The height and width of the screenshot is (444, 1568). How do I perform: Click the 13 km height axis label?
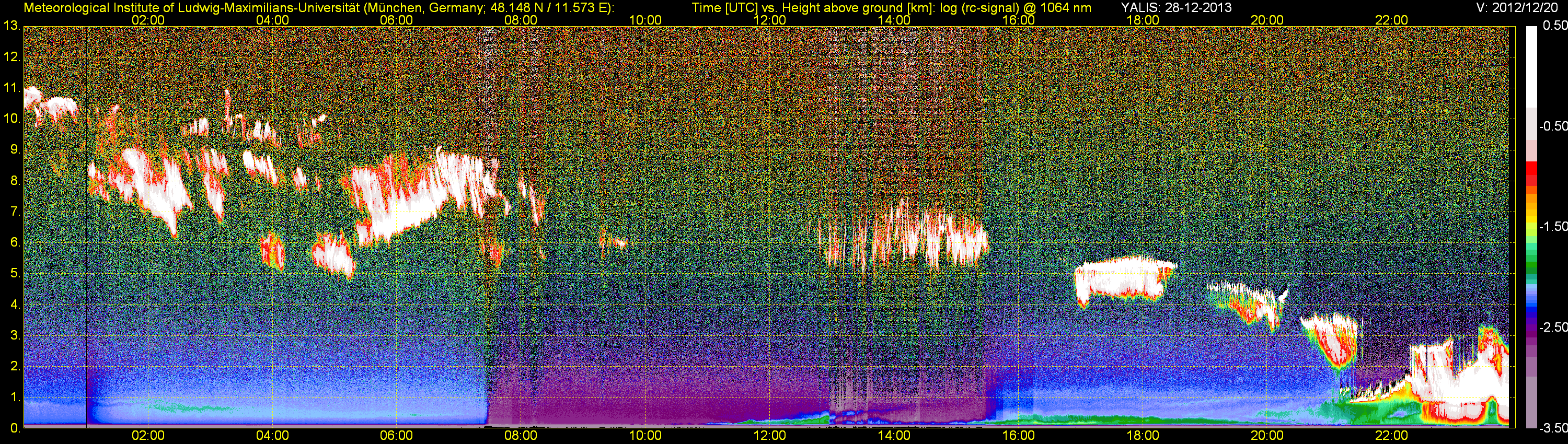11,26
